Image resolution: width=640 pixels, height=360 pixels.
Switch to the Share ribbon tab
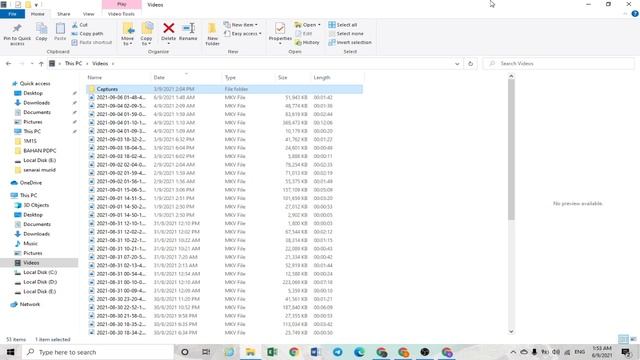64,14
